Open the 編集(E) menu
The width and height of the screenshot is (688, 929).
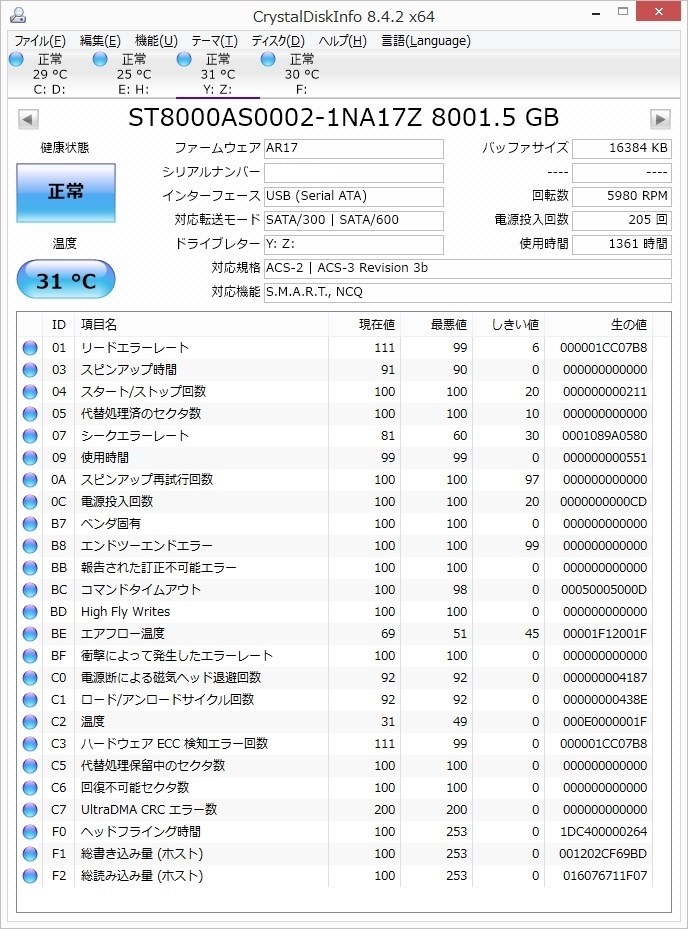(x=100, y=41)
